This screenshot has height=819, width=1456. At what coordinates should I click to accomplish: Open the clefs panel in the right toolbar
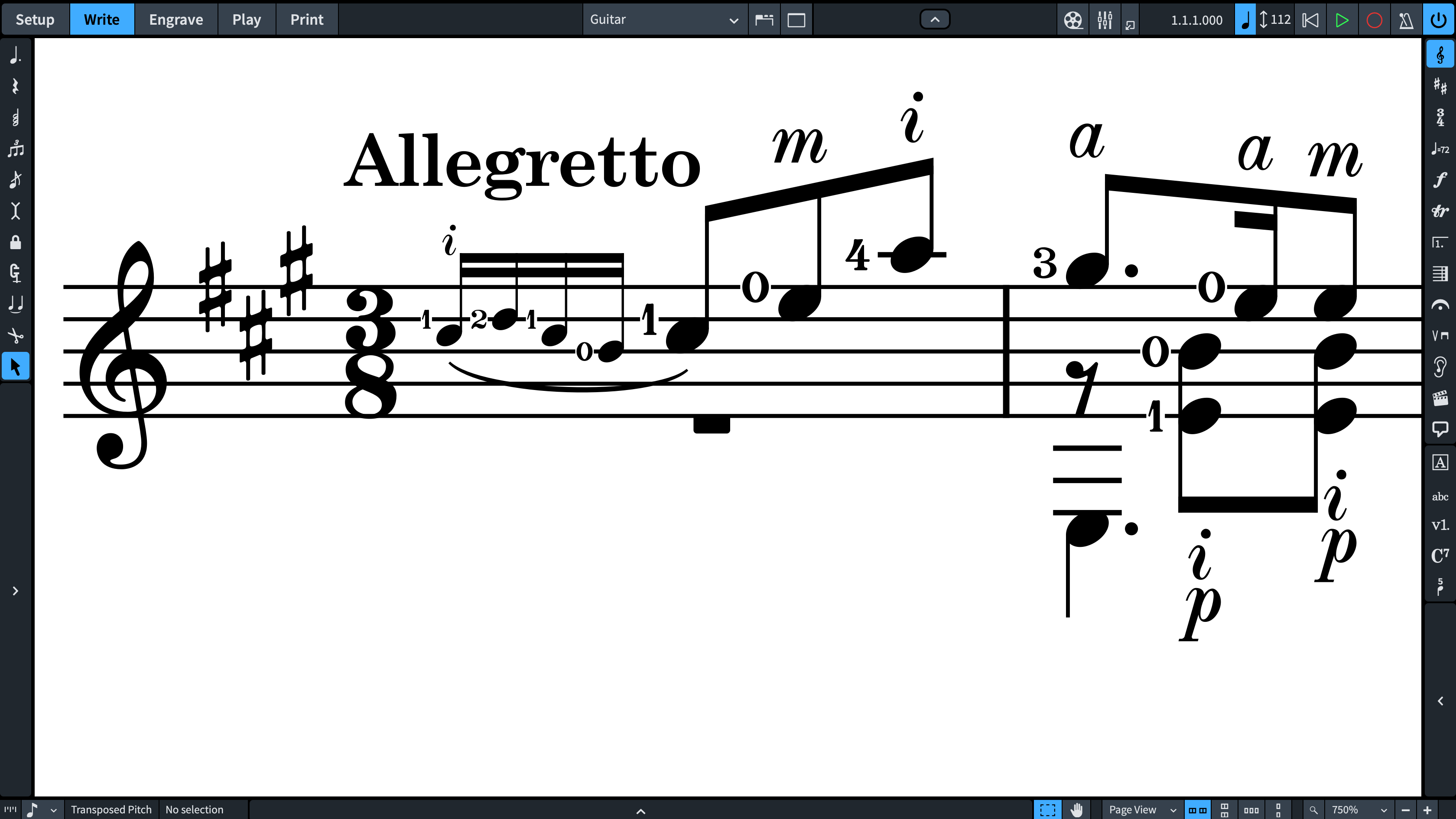(x=1440, y=54)
